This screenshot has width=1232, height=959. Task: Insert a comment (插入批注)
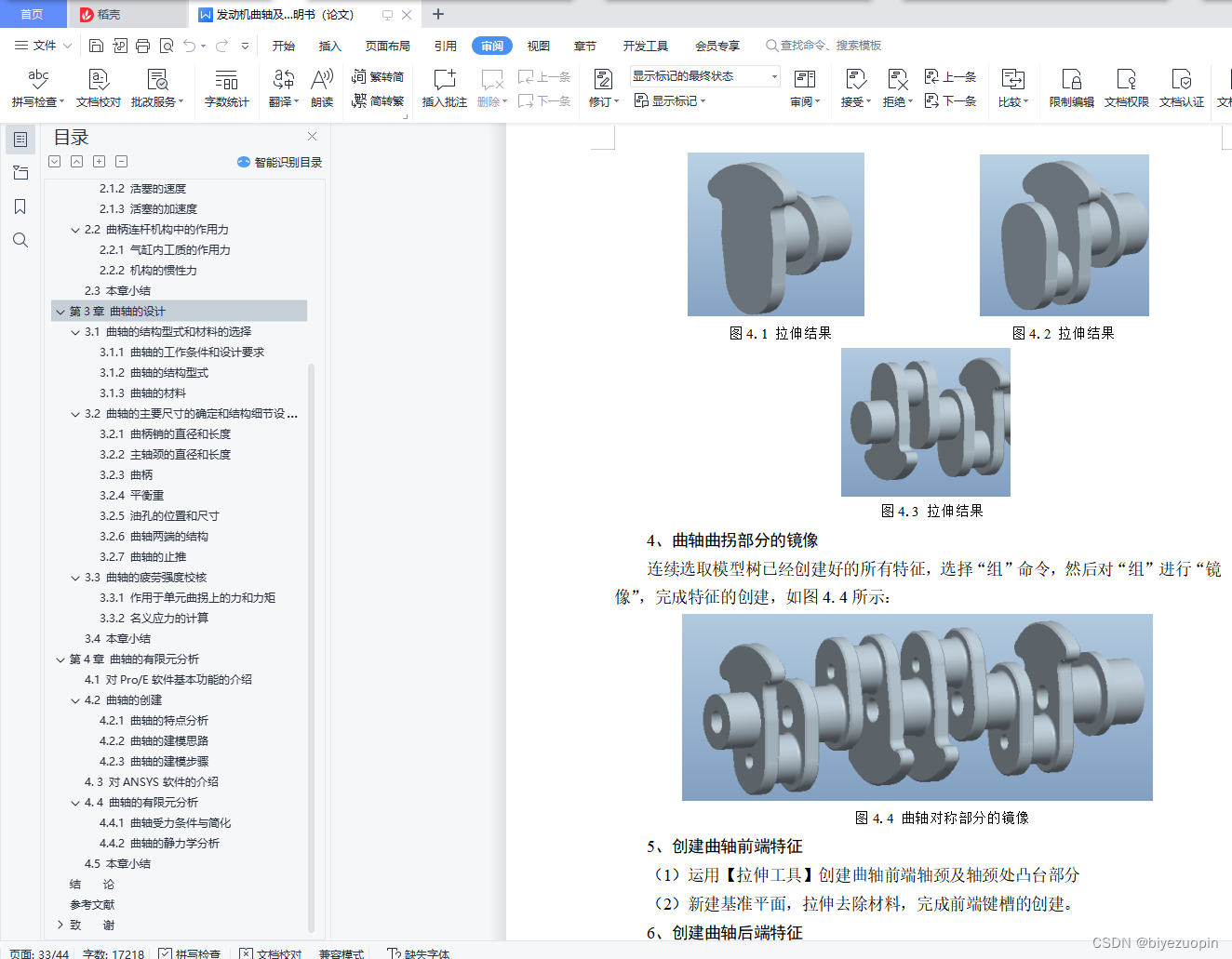[x=445, y=88]
